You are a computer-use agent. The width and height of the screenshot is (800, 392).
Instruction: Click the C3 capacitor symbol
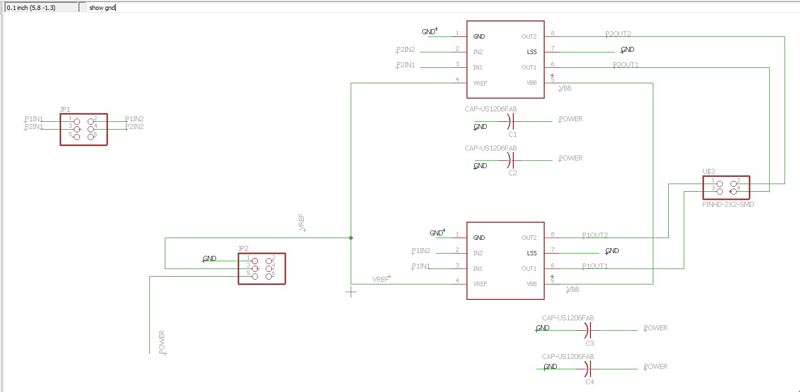pyautogui.click(x=588, y=330)
